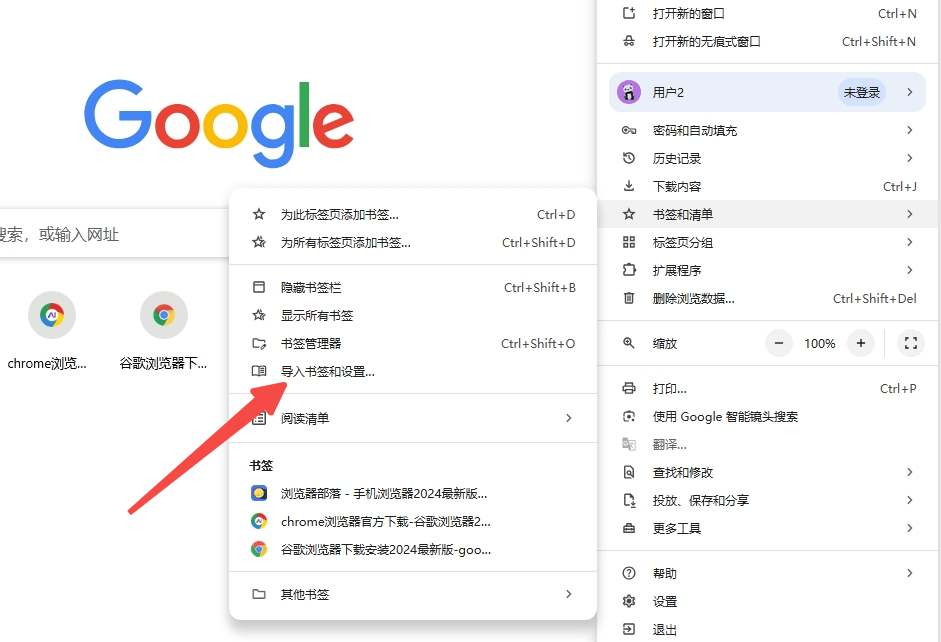Open the 浏览器部落 bookmark entry
This screenshot has height=642, width=941.
point(413,493)
